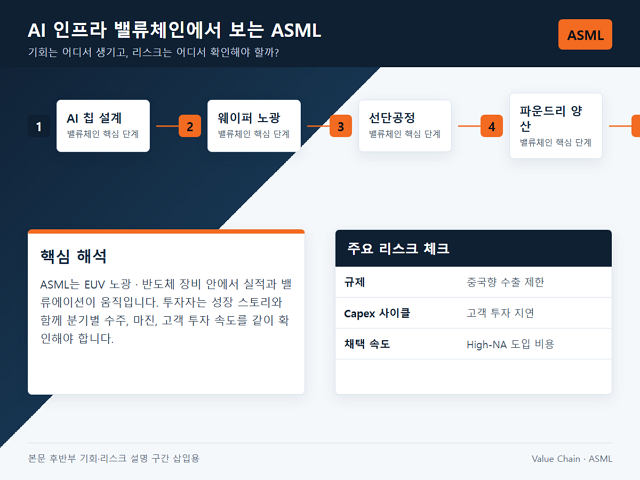
Task: Select the '중국향 수출 제한' cell
Action: tap(505, 282)
